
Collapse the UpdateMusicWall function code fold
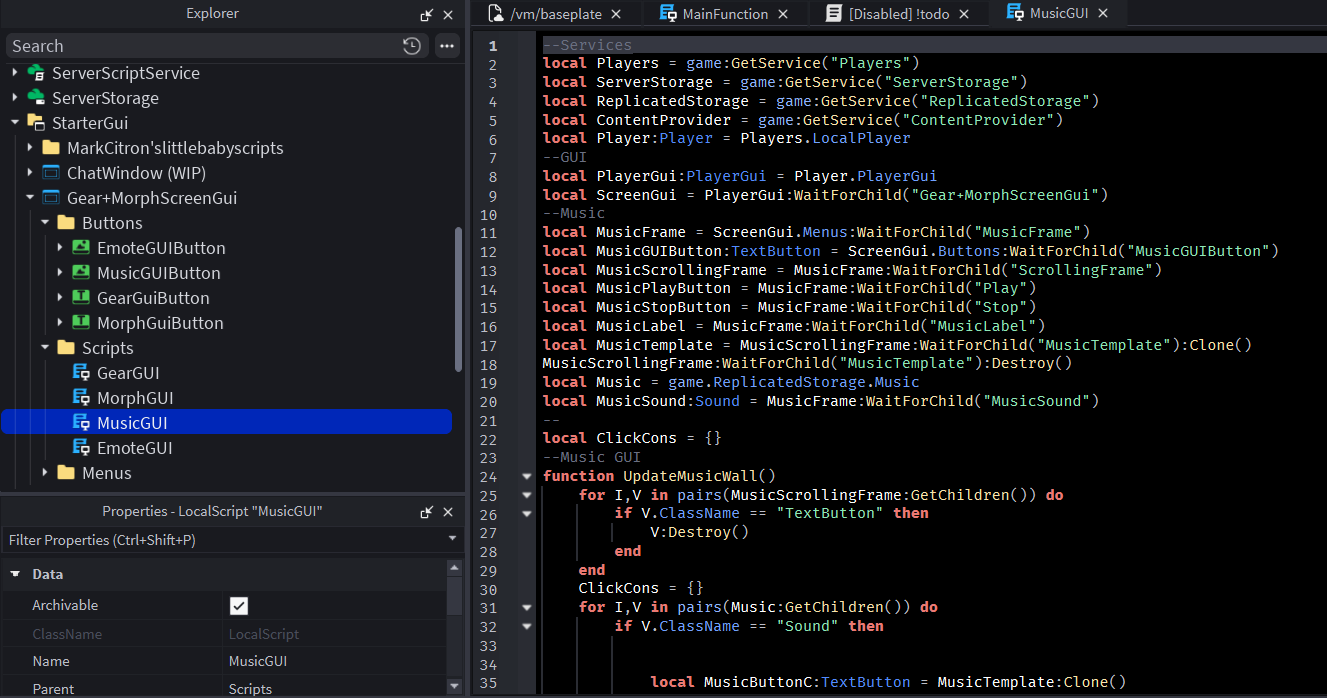point(527,476)
